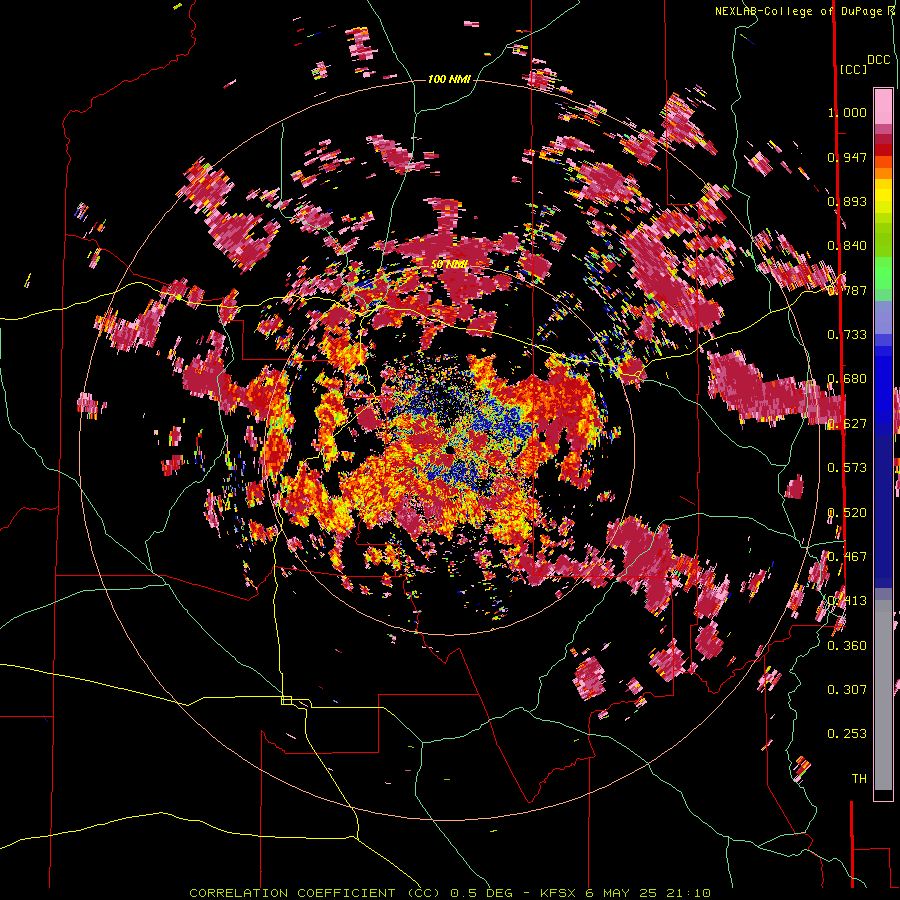900x900 pixels.
Task: Select the 0.467 color scale value
Action: [x=847, y=557]
